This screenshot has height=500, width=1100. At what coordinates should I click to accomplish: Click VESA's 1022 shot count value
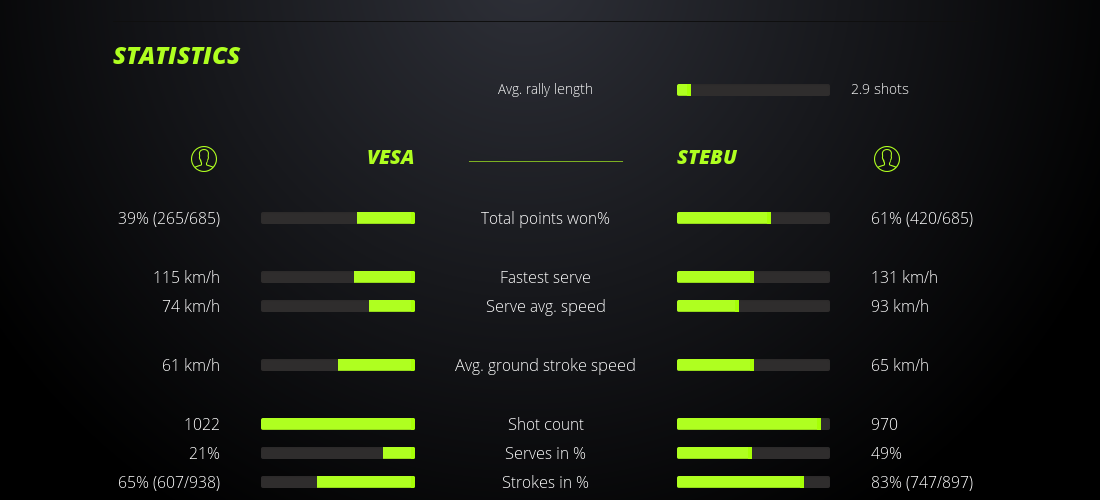click(x=201, y=424)
